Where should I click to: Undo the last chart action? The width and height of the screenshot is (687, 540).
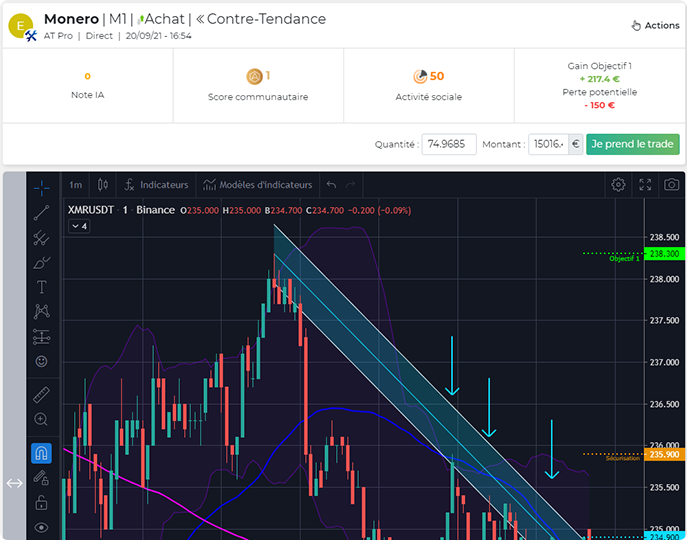(331, 185)
